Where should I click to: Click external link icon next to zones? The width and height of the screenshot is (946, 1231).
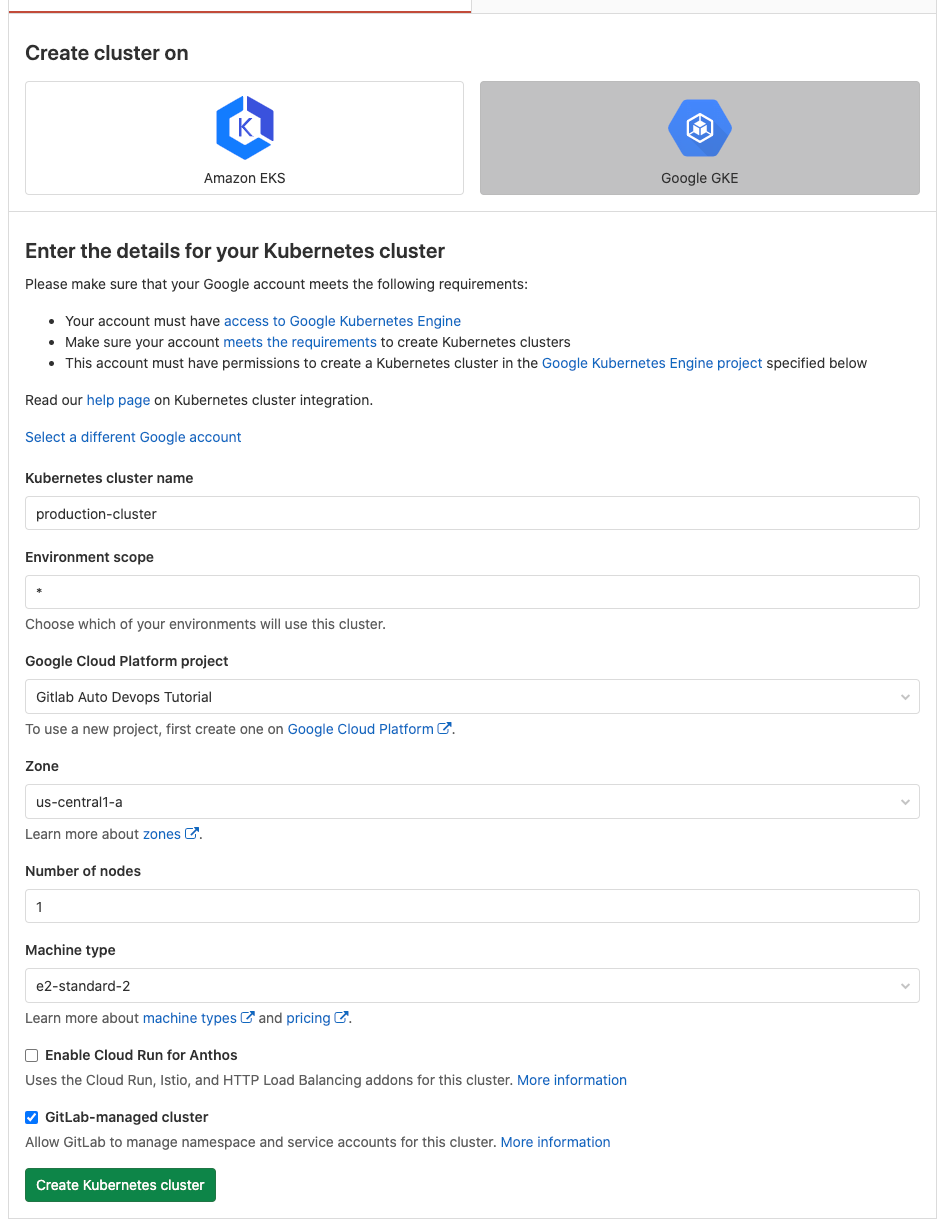click(x=190, y=833)
